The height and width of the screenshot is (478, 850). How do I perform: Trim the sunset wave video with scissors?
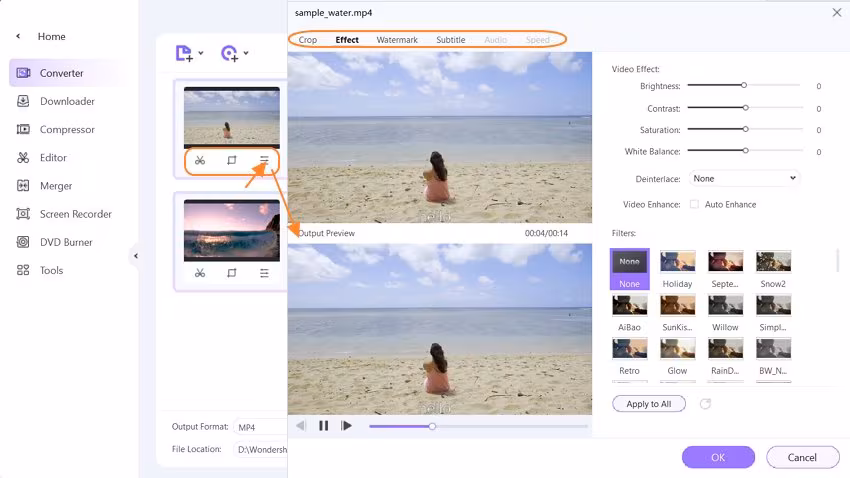click(x=200, y=273)
